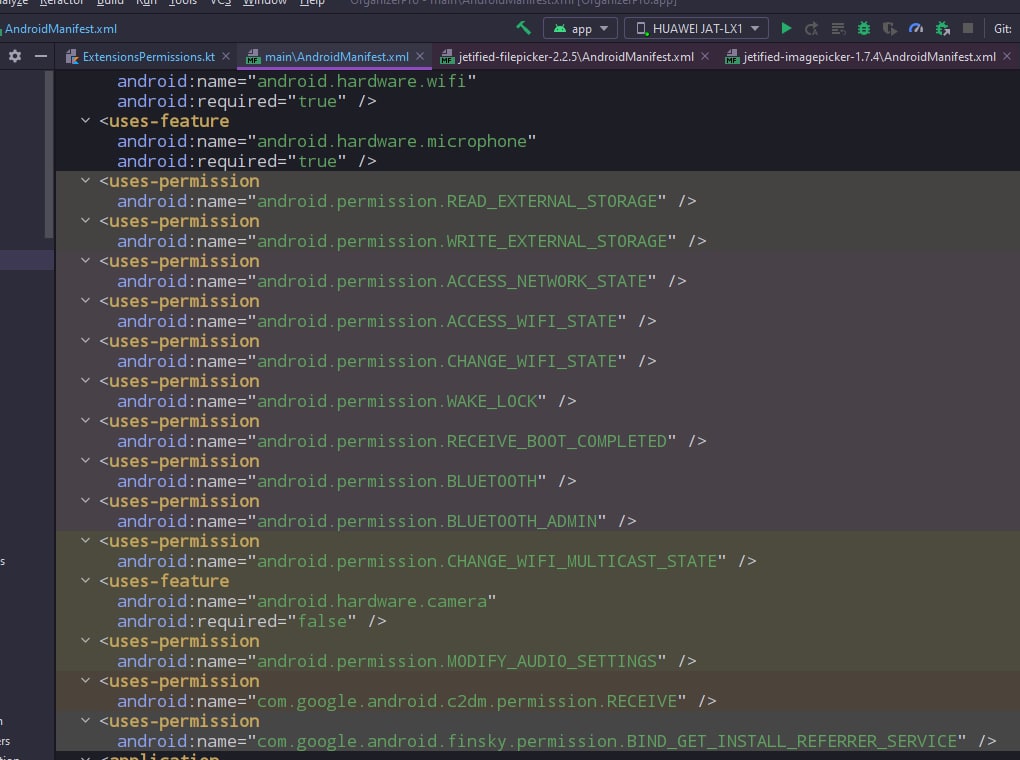
Task: Collapse ACCESS_NETWORK_STATE uses-permission block
Action: [x=85, y=260]
